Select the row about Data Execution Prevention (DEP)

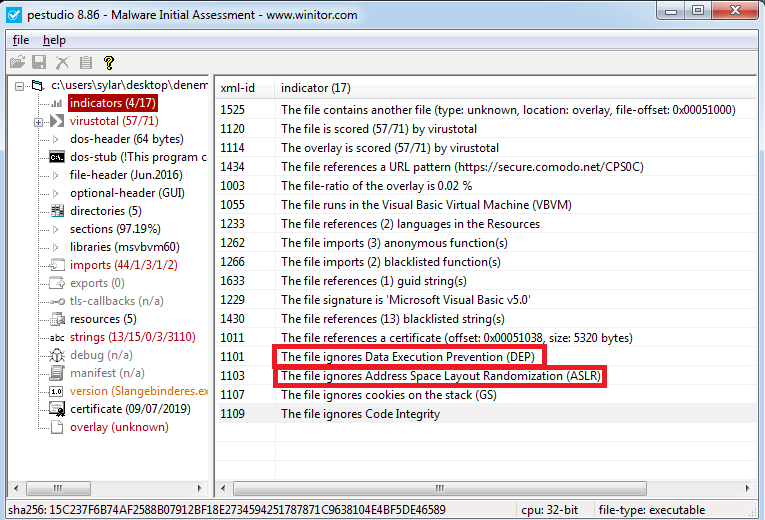point(485,357)
